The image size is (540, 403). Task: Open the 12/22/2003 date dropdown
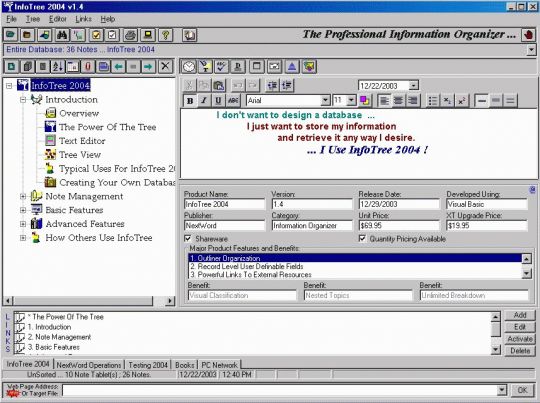click(414, 85)
